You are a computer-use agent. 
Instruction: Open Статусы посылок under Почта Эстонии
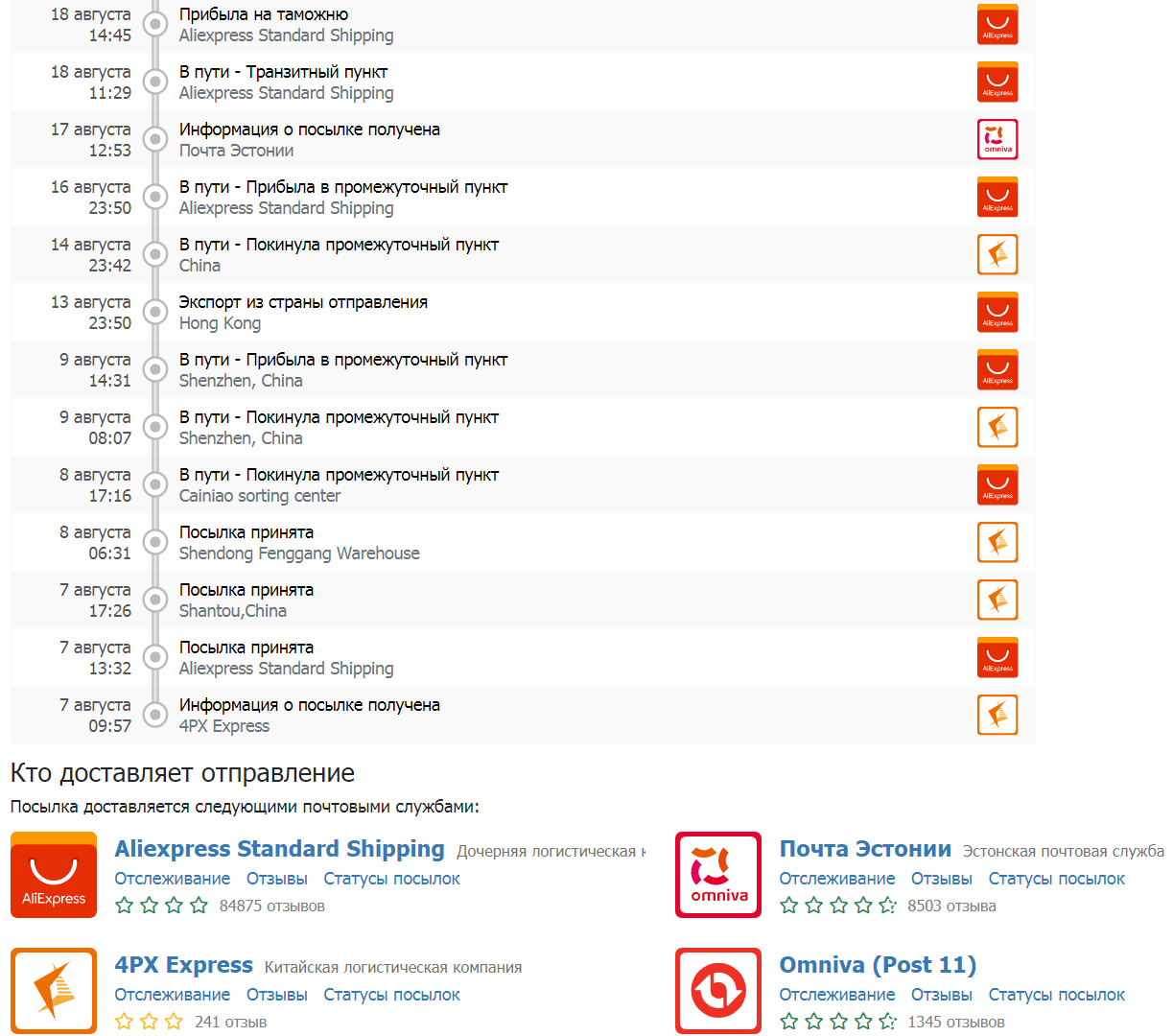coord(1057,879)
